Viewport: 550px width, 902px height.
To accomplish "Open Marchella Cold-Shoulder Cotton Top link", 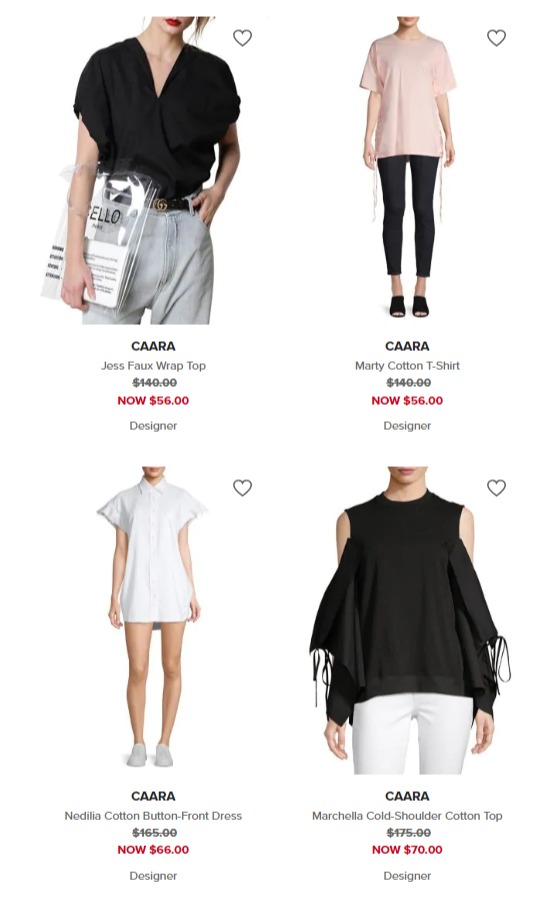I will click(x=407, y=816).
